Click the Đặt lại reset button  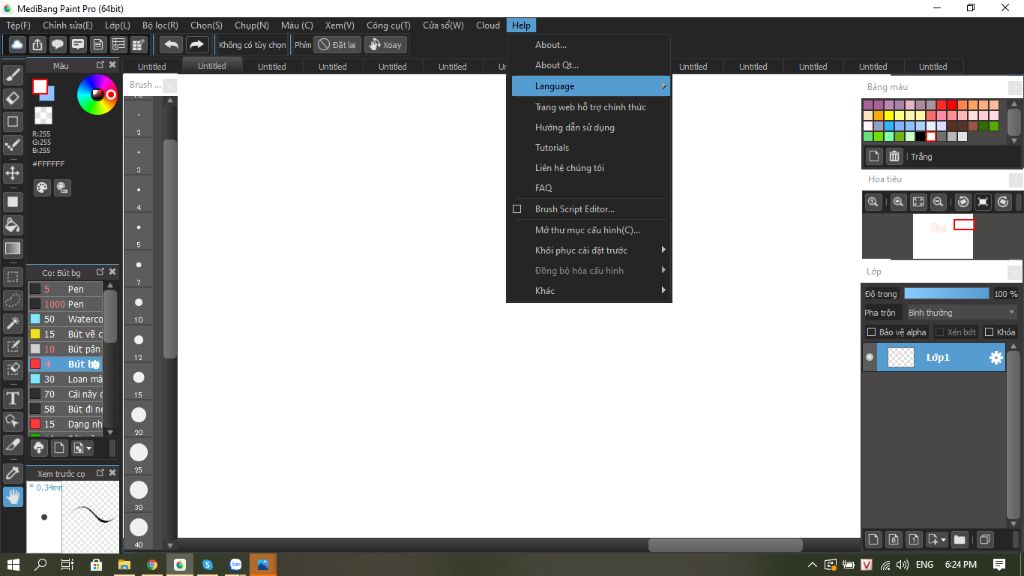tap(338, 44)
